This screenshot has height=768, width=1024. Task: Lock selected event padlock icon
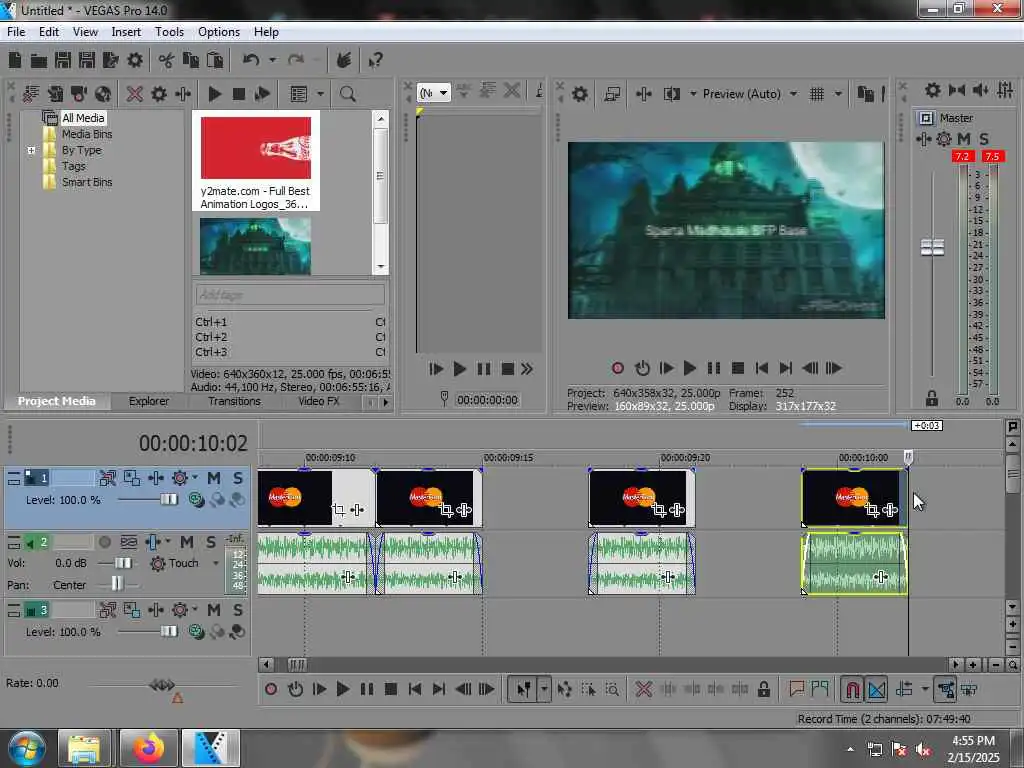point(763,689)
